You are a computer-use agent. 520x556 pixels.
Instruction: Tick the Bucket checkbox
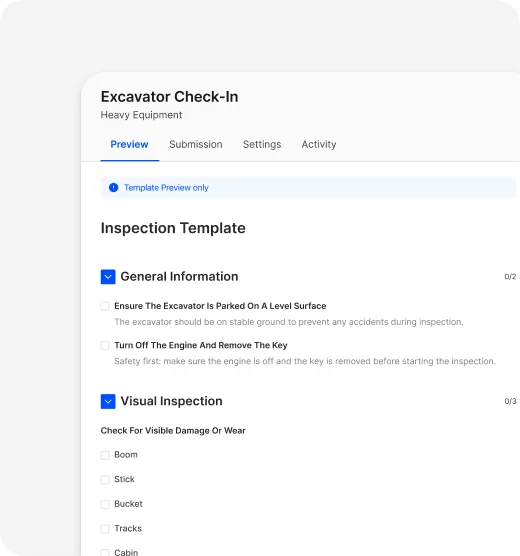click(105, 504)
